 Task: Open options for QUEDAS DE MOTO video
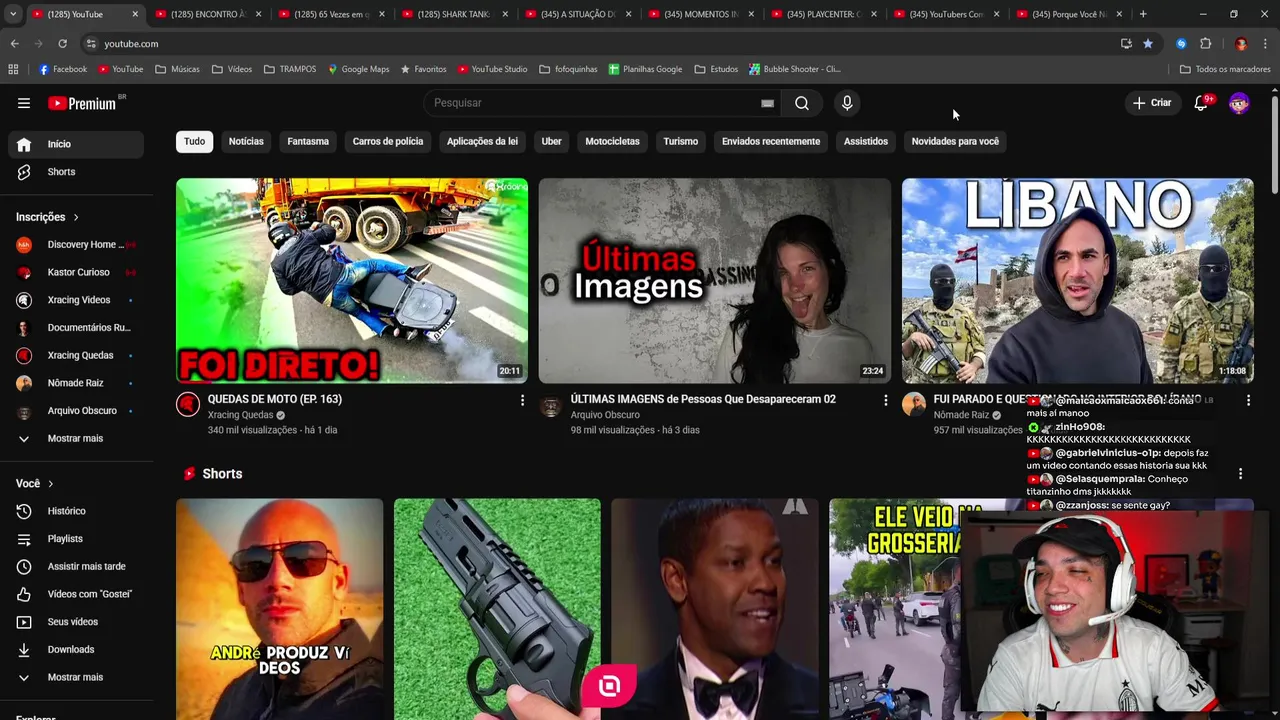coord(522,400)
